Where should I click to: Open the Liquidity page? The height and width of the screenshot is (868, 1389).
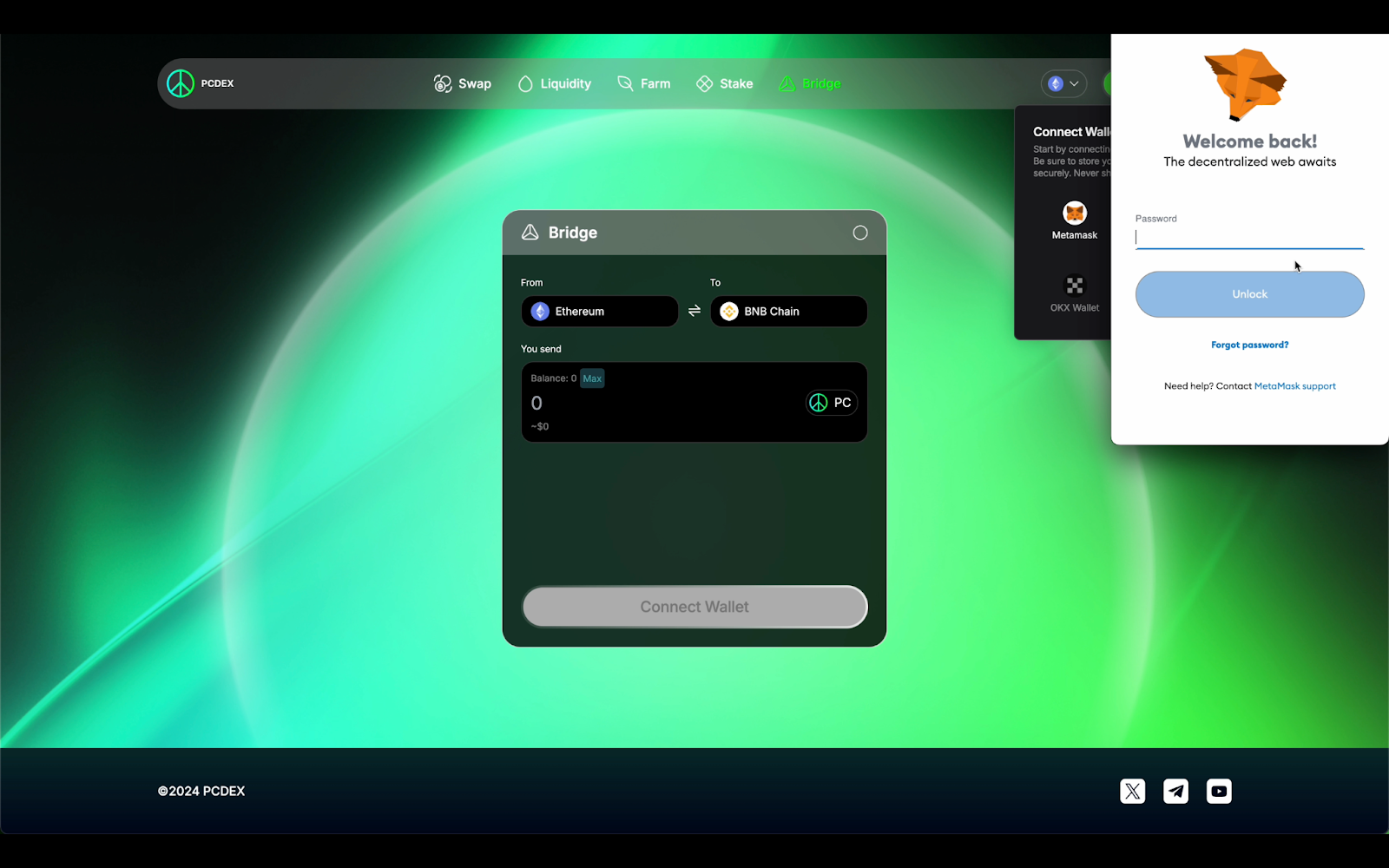coord(554,83)
